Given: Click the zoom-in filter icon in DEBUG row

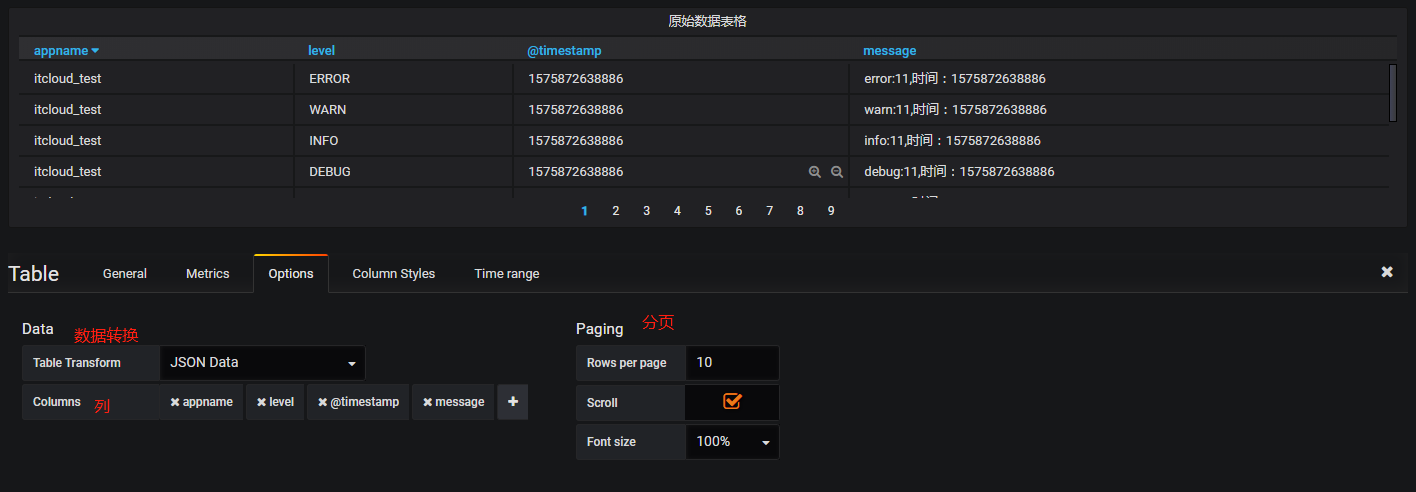Looking at the screenshot, I should (x=815, y=172).
